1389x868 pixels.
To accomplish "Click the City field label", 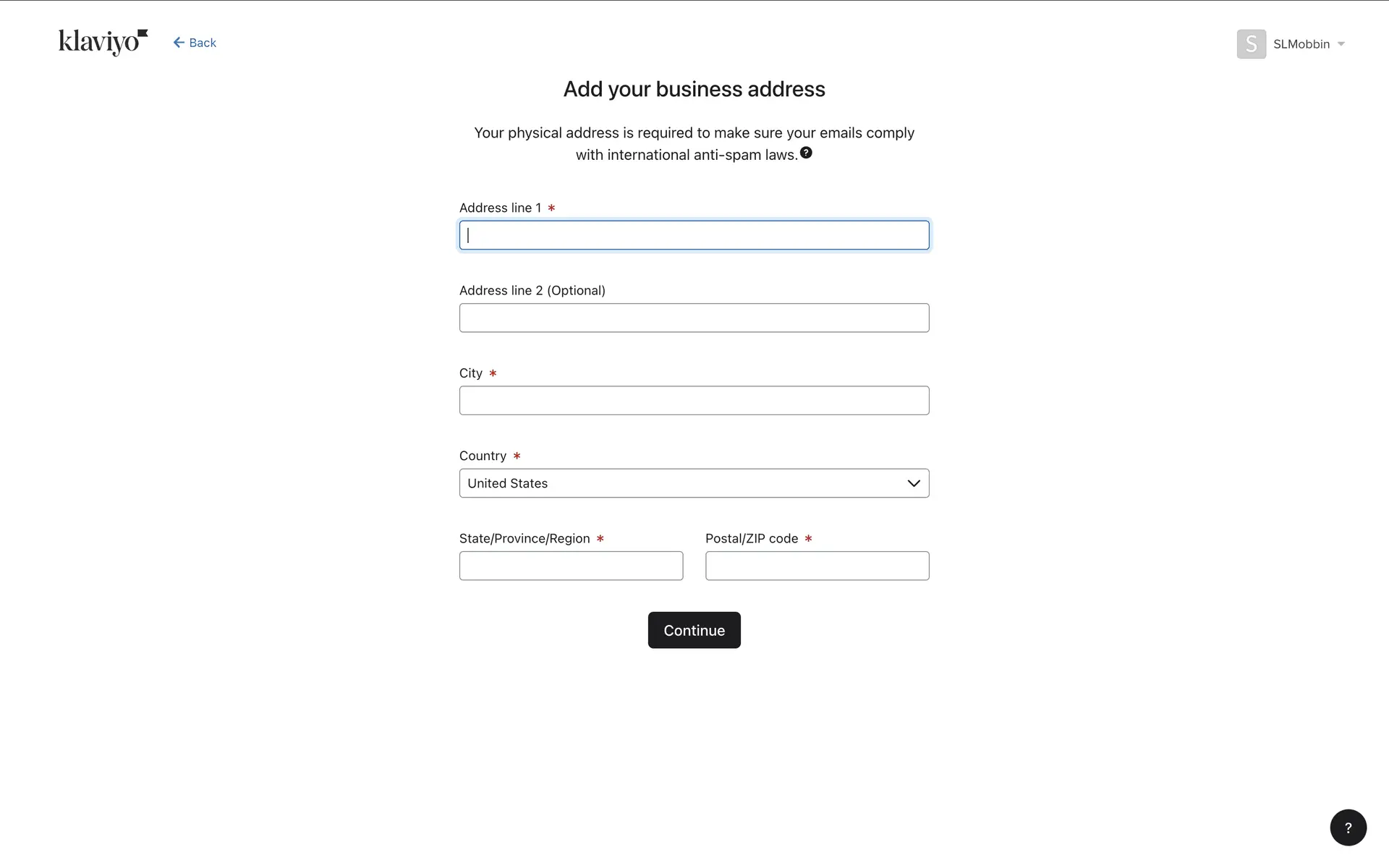I will (471, 373).
